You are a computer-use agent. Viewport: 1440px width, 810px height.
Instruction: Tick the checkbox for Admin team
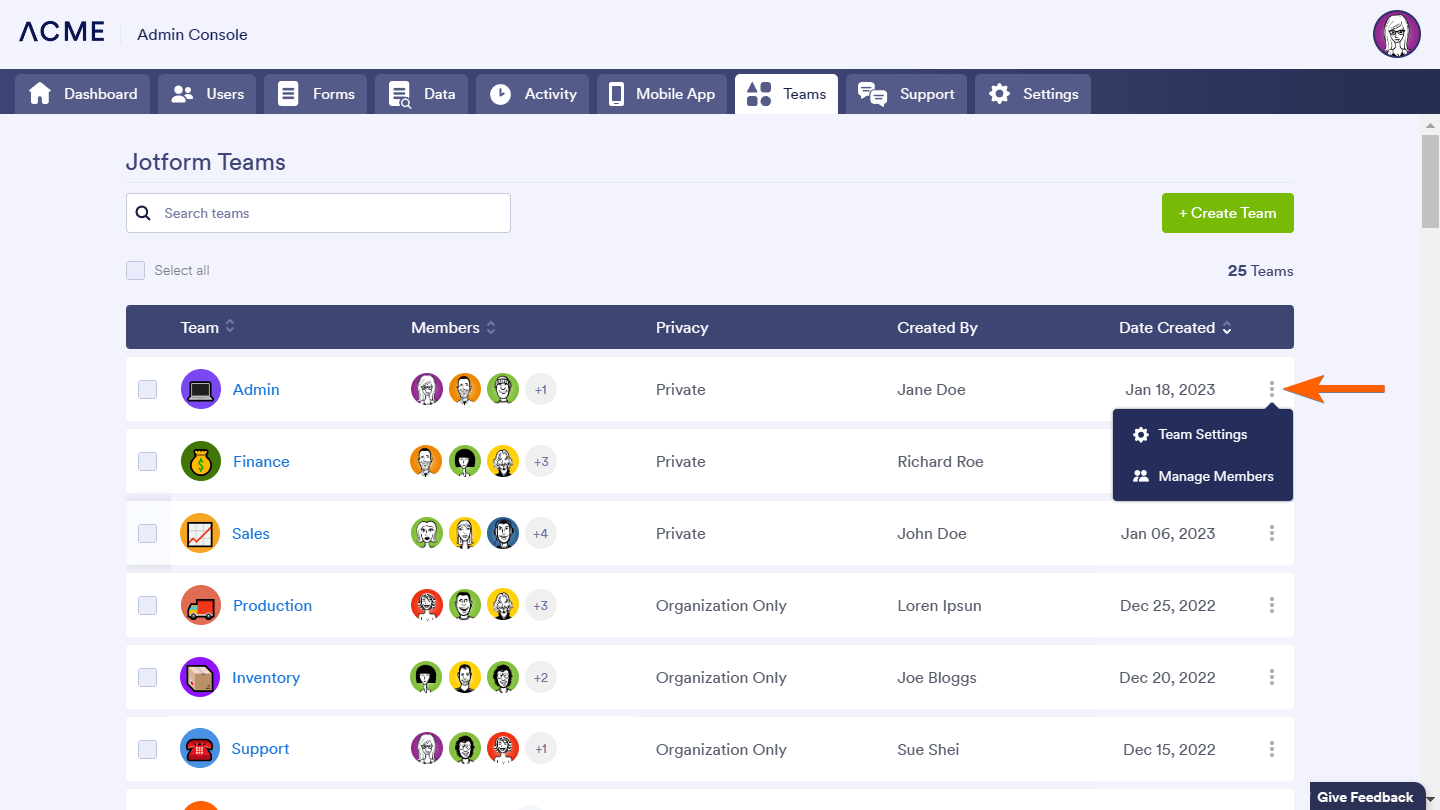(x=148, y=389)
